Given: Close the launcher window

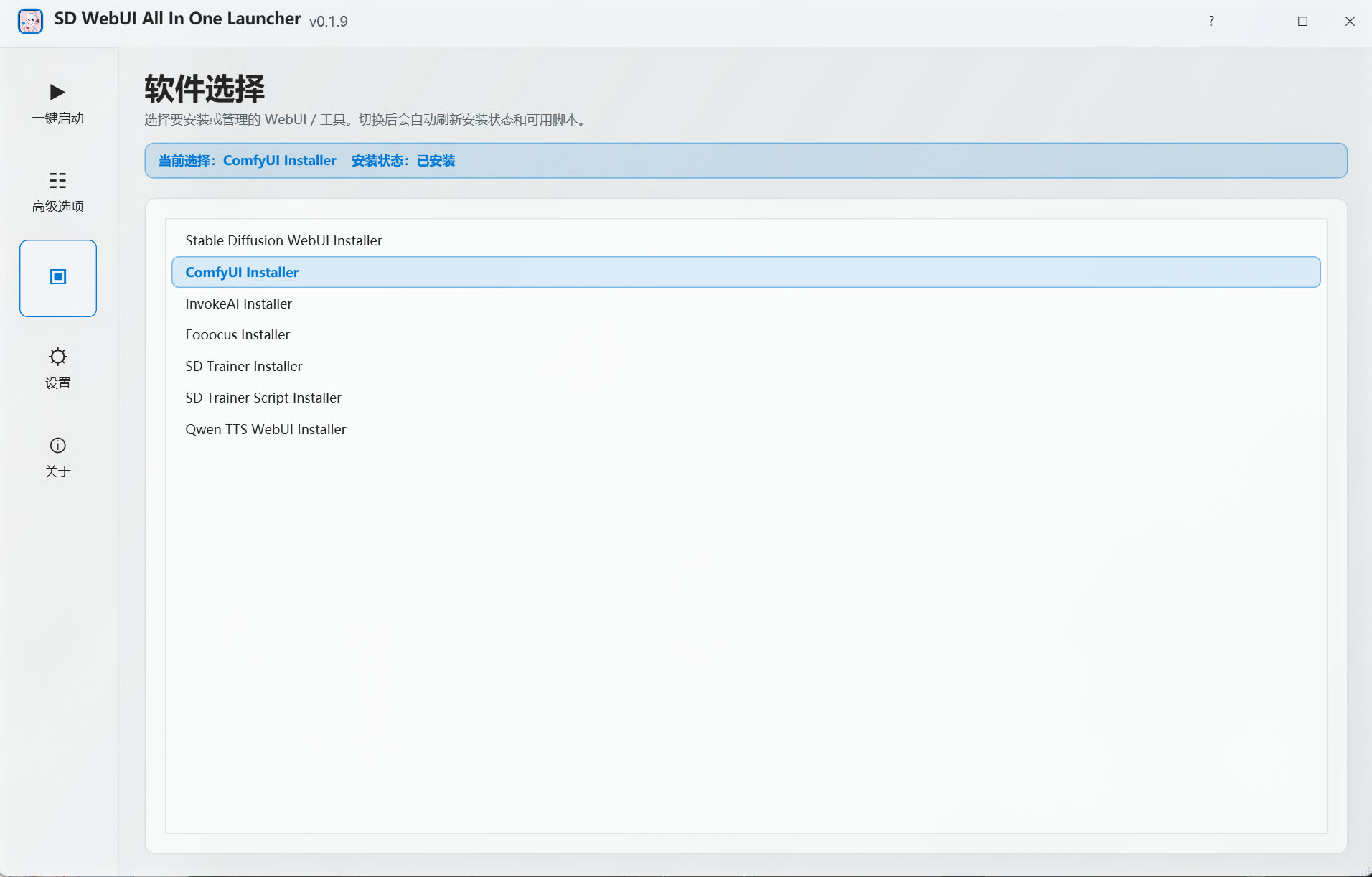Looking at the screenshot, I should (1350, 21).
